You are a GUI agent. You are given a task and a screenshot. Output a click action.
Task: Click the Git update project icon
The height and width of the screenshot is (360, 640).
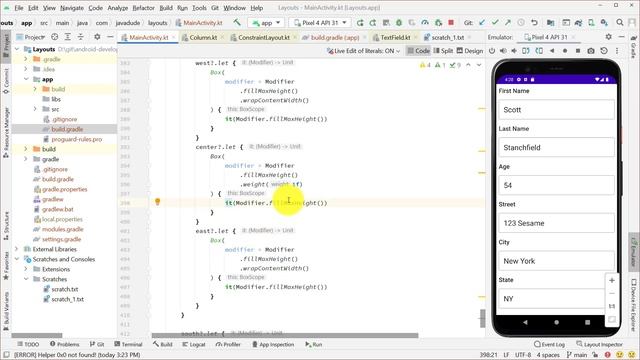tap(482, 23)
